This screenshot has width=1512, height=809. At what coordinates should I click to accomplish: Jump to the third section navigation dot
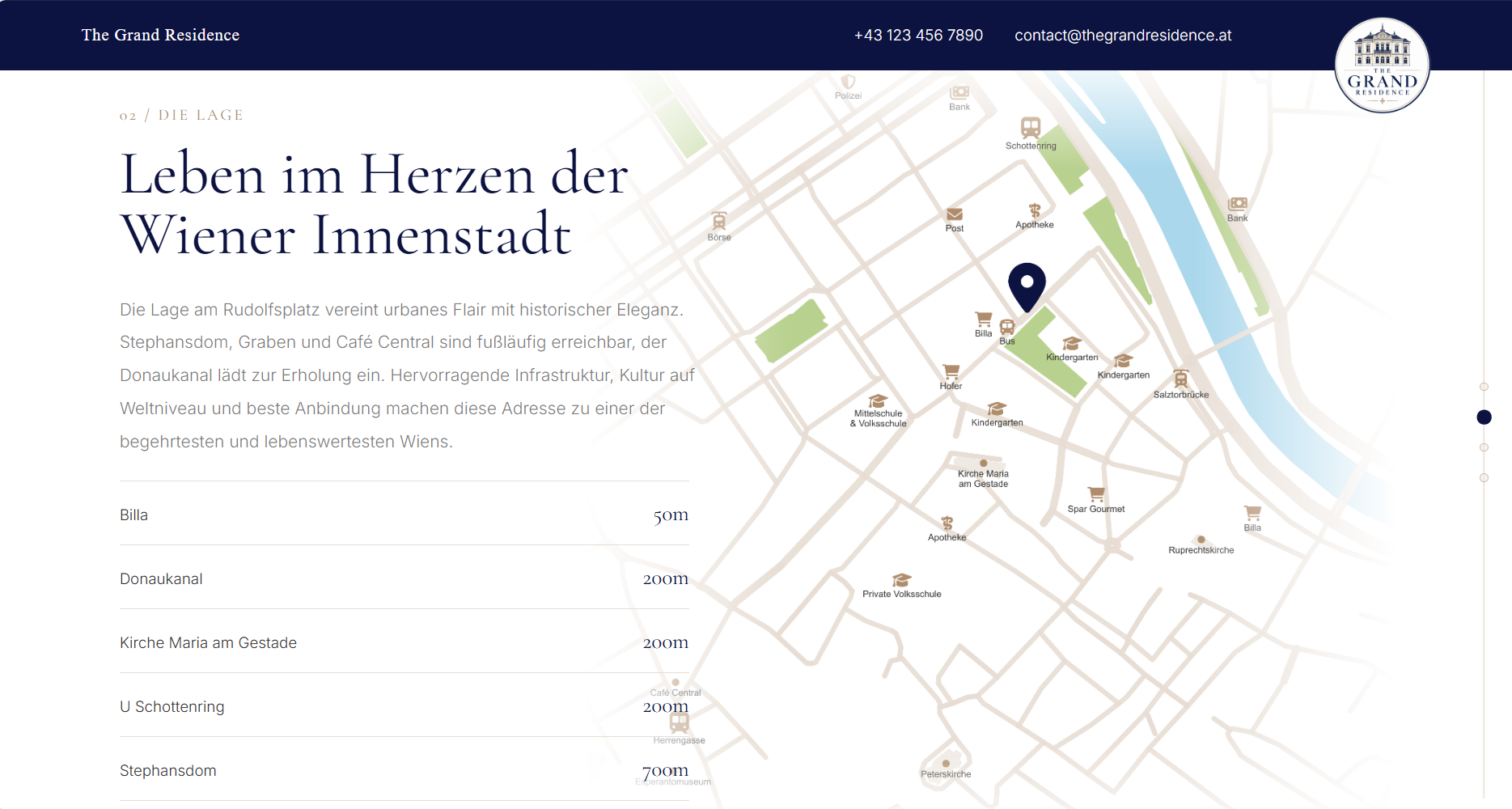1484,447
